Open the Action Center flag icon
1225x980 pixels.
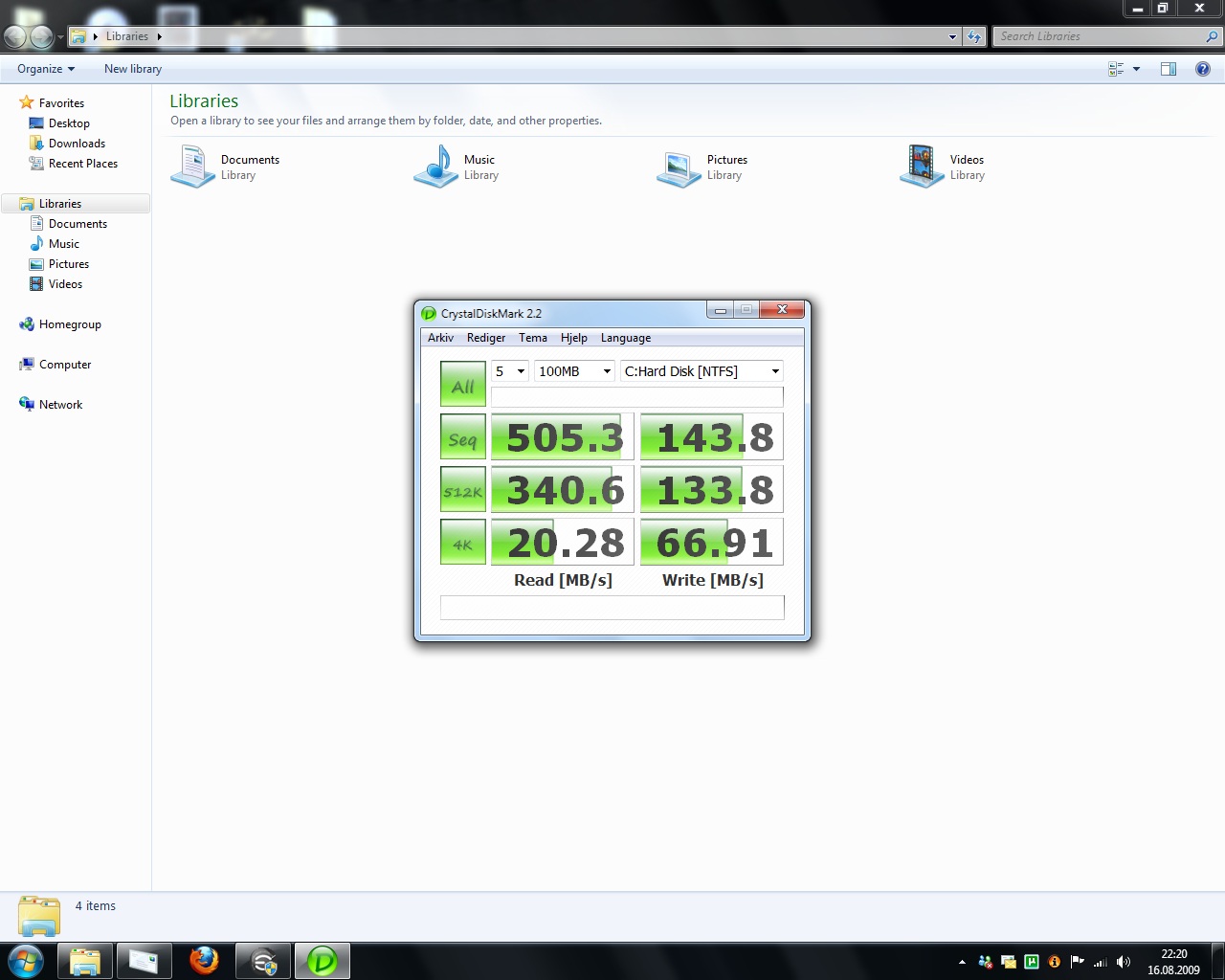tap(1078, 962)
